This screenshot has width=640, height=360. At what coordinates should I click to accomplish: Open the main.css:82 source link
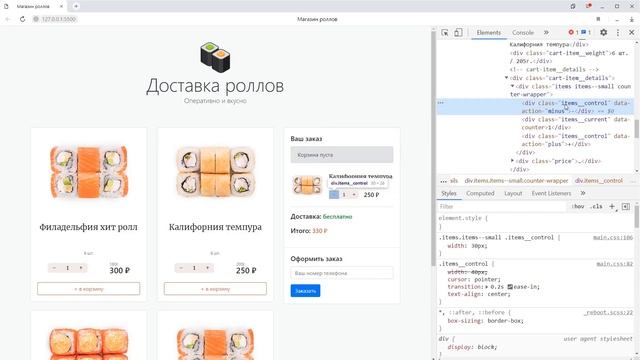pyautogui.click(x=614, y=264)
